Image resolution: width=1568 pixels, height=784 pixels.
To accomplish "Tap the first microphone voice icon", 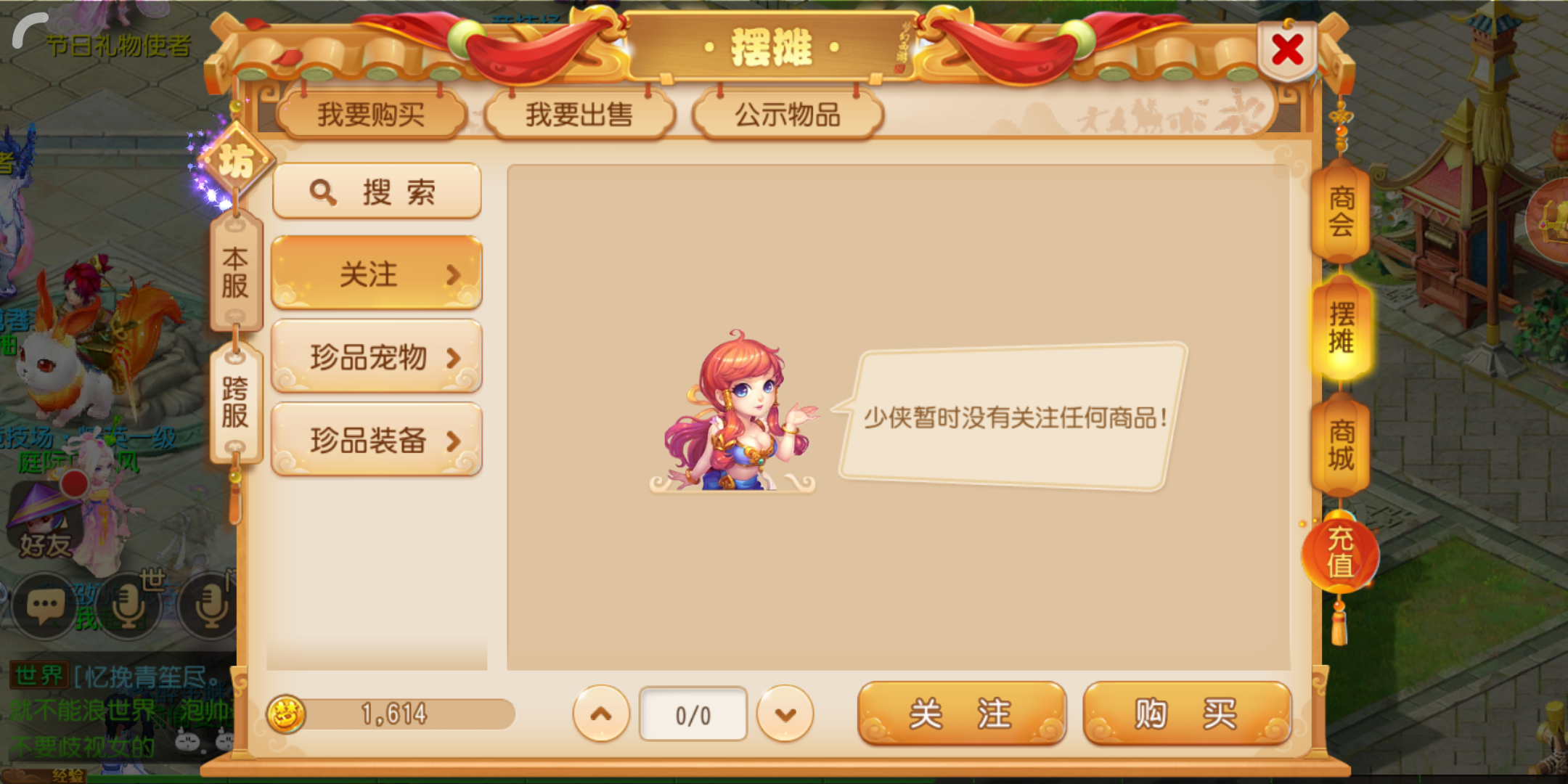I will click(x=128, y=605).
